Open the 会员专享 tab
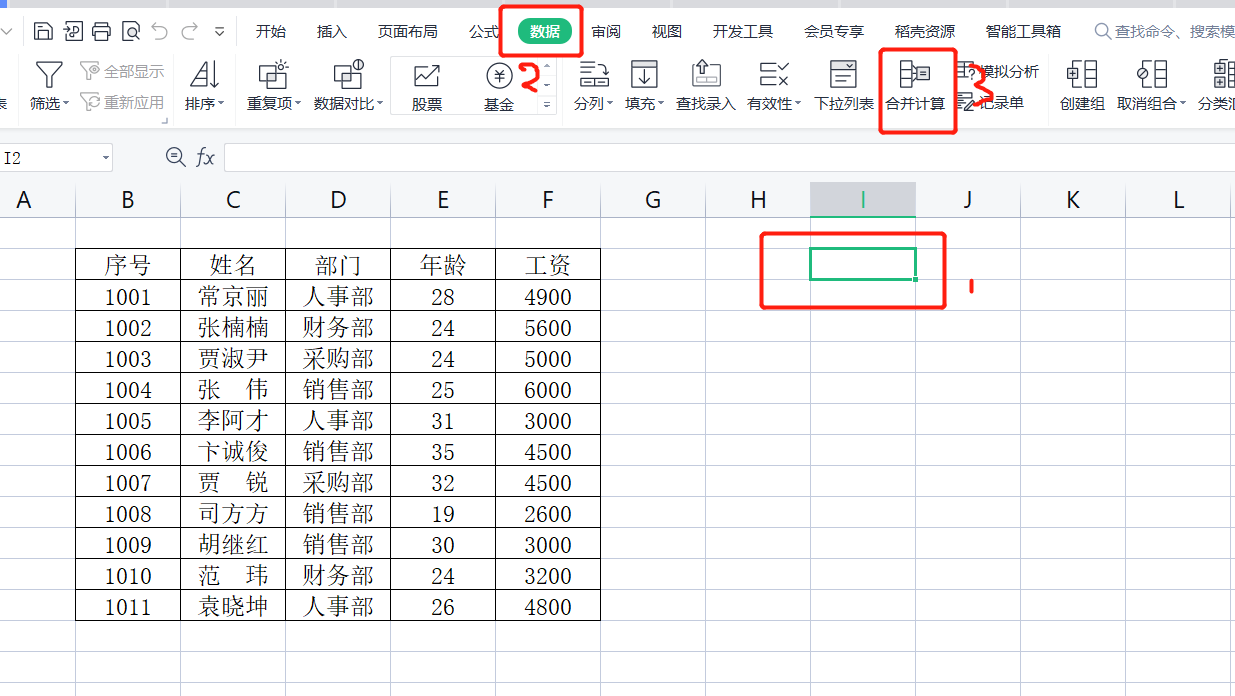1235x696 pixels. point(834,32)
